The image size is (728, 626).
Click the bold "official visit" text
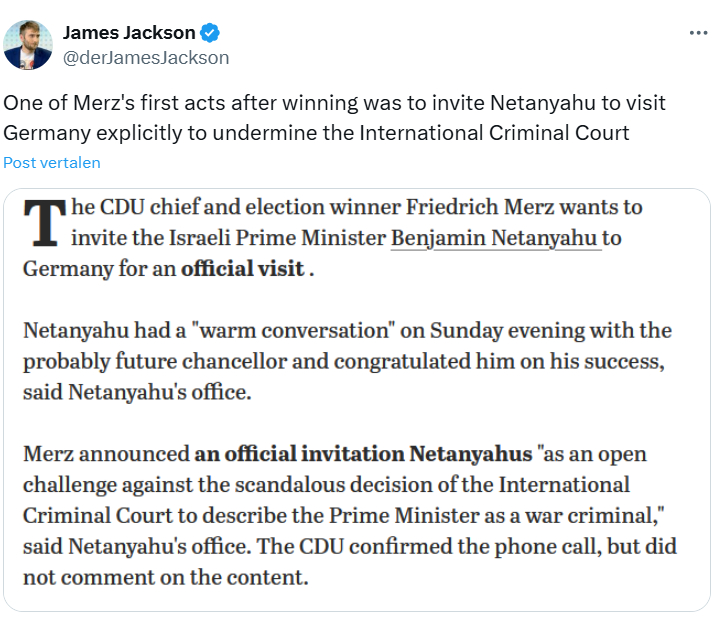[x=241, y=269]
